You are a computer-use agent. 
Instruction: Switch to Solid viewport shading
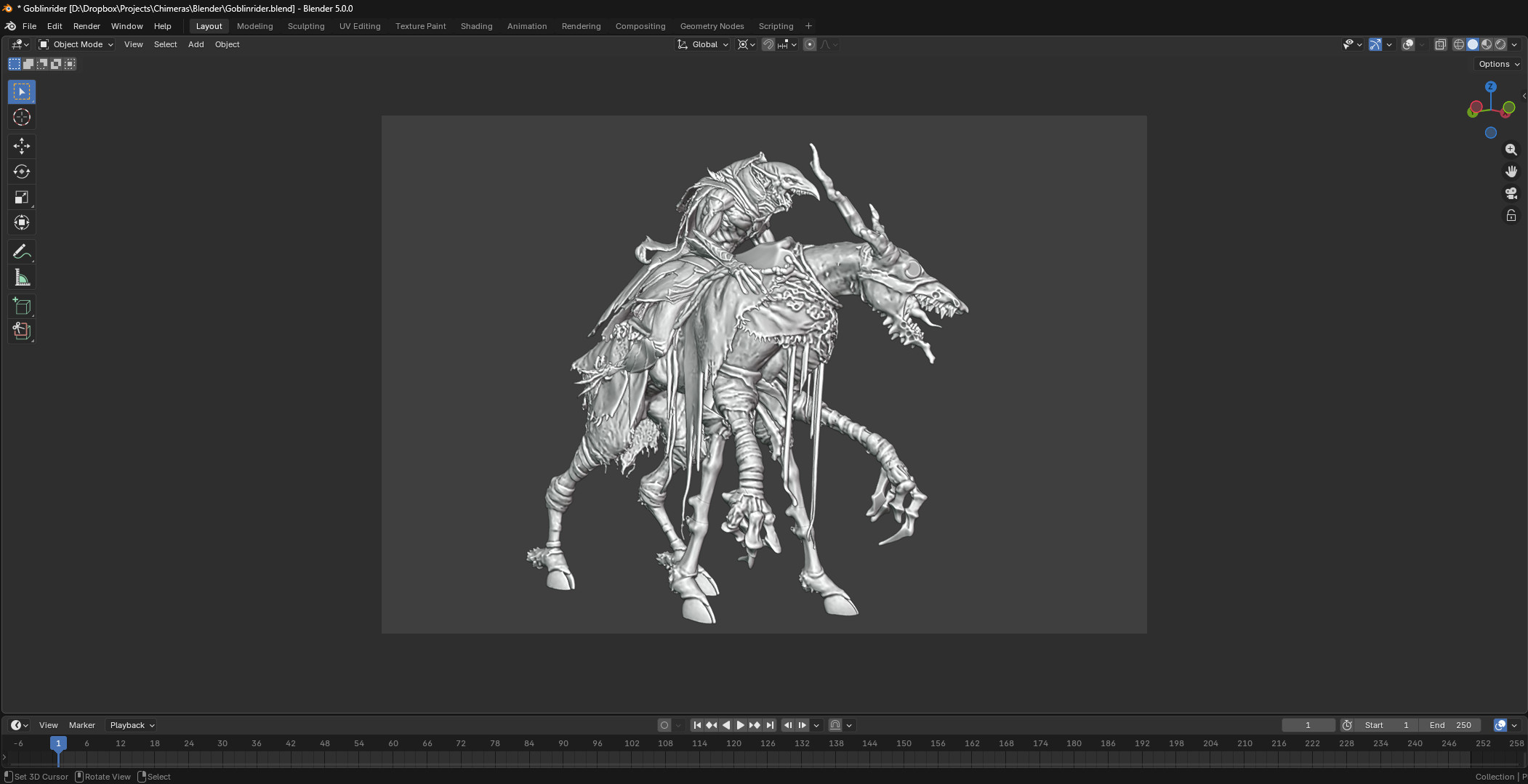tap(1473, 45)
